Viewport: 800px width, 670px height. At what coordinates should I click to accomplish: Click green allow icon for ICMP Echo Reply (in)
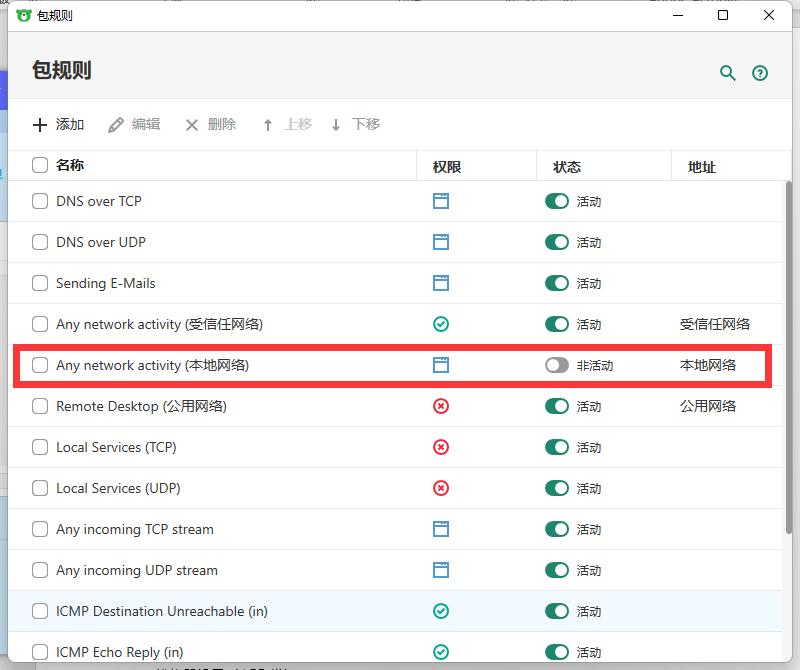440,652
